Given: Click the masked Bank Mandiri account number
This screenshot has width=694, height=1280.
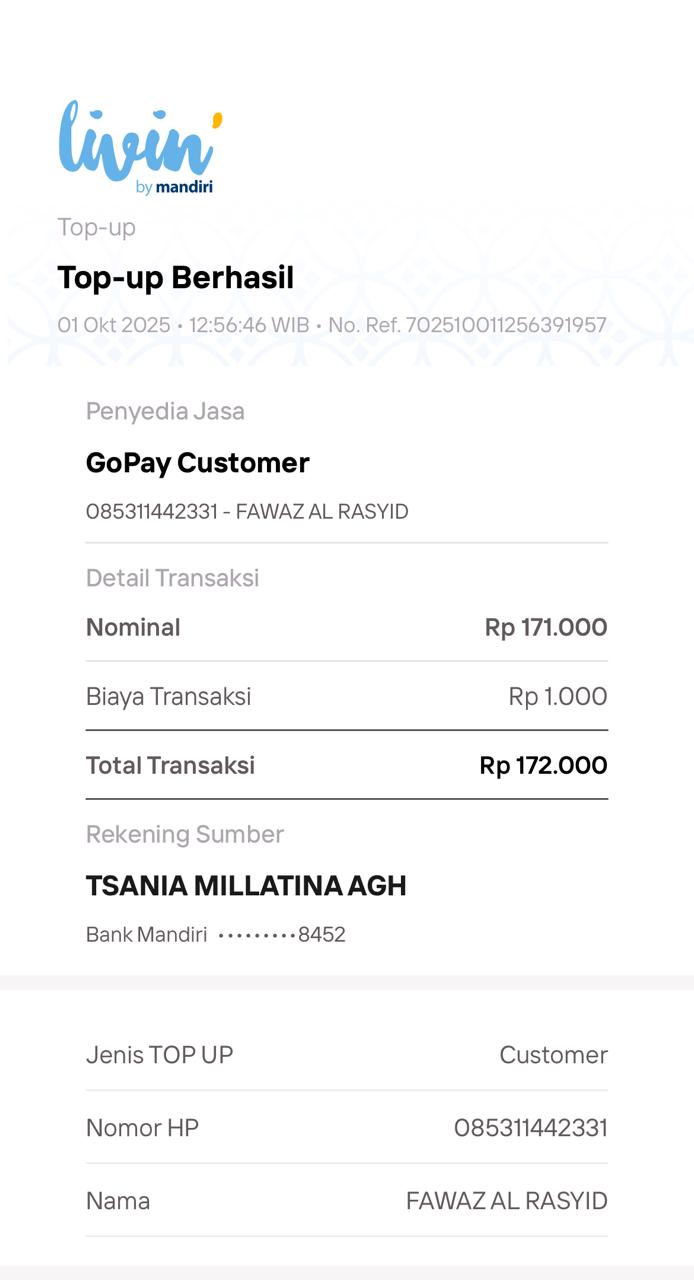Looking at the screenshot, I should click(x=281, y=935).
